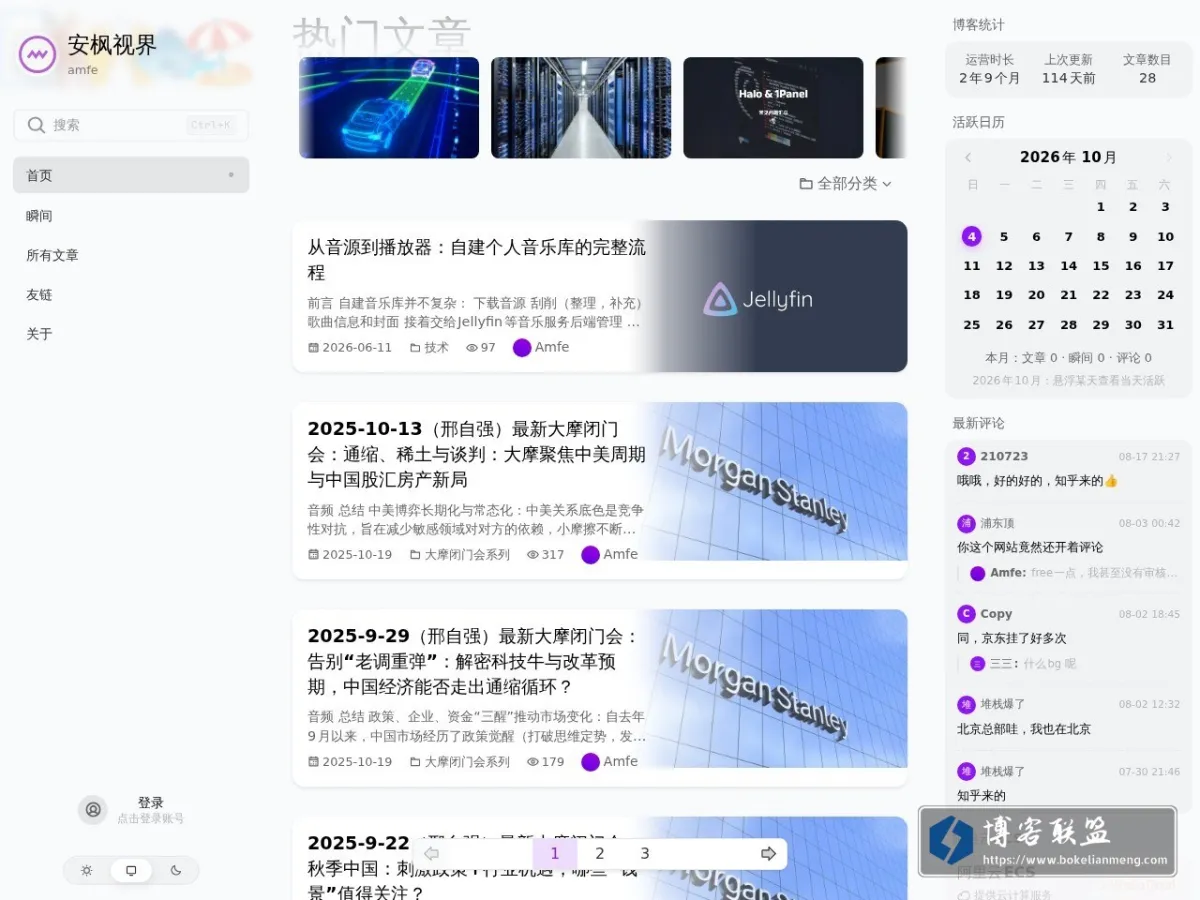Click Amfe reply under 浦东顶 comment
The image size is (1200, 900).
click(x=1073, y=573)
